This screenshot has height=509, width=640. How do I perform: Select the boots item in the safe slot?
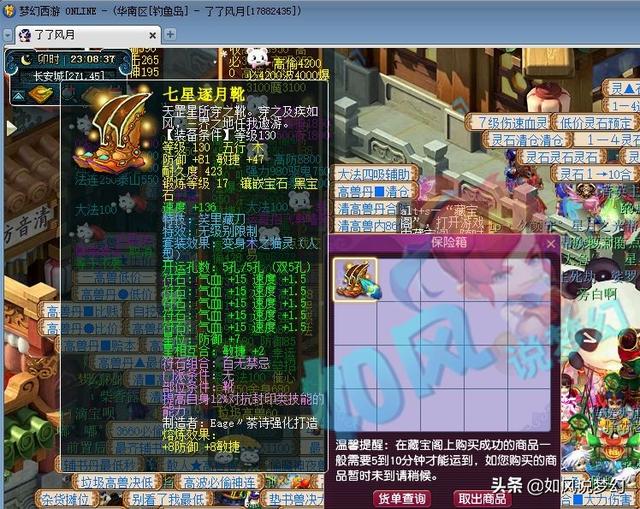(356, 280)
